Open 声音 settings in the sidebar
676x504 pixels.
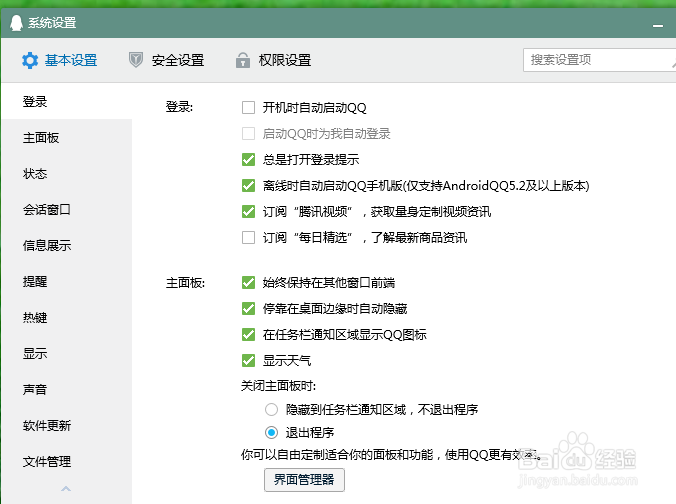click(x=67, y=390)
